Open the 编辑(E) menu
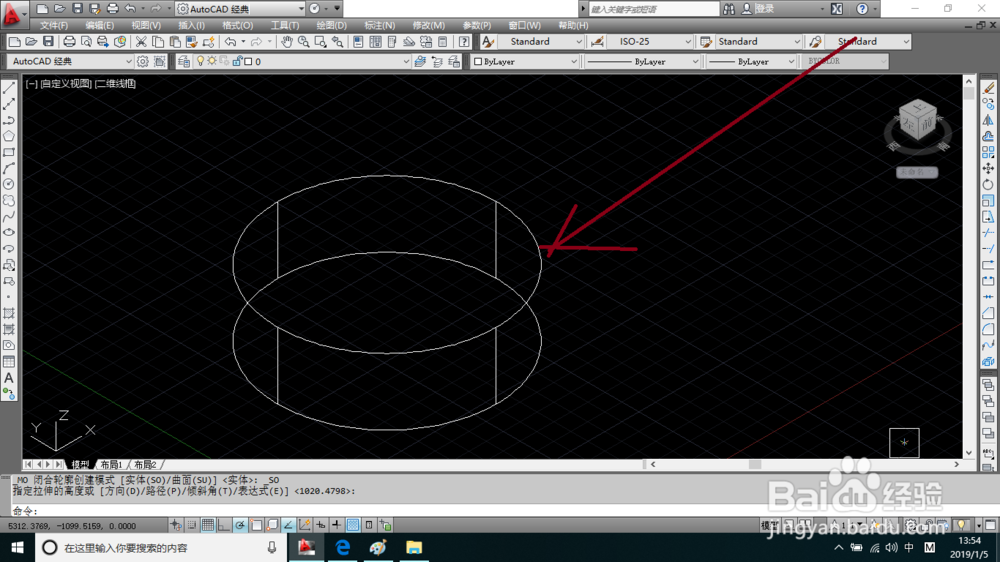The width and height of the screenshot is (1000, 562). click(x=99, y=26)
